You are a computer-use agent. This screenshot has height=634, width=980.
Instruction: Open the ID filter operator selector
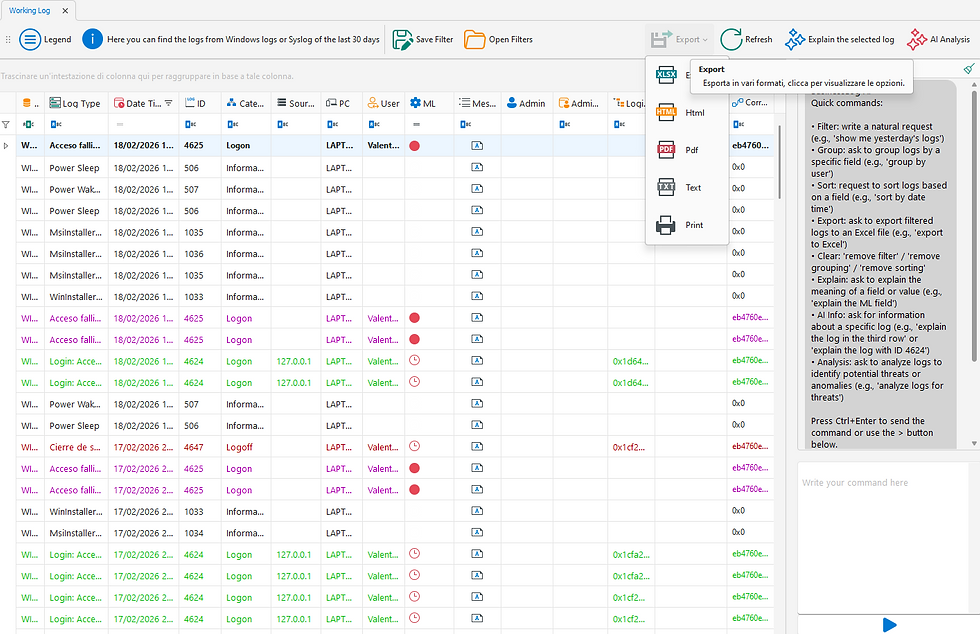(191, 124)
